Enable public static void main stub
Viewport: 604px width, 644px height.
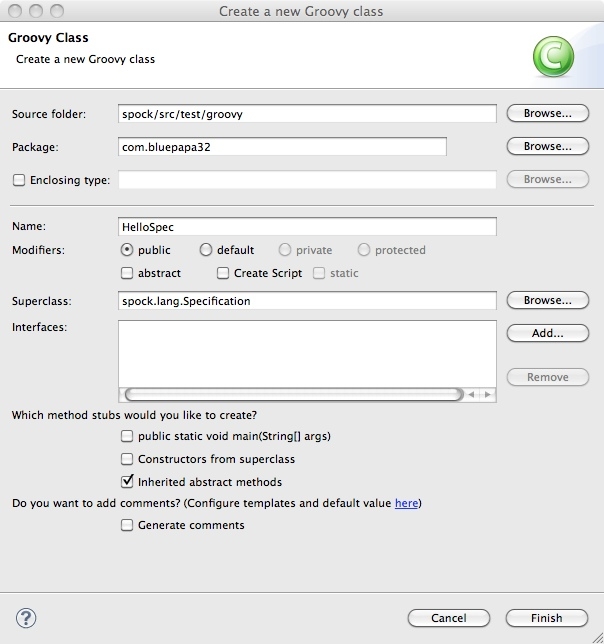tap(127, 436)
